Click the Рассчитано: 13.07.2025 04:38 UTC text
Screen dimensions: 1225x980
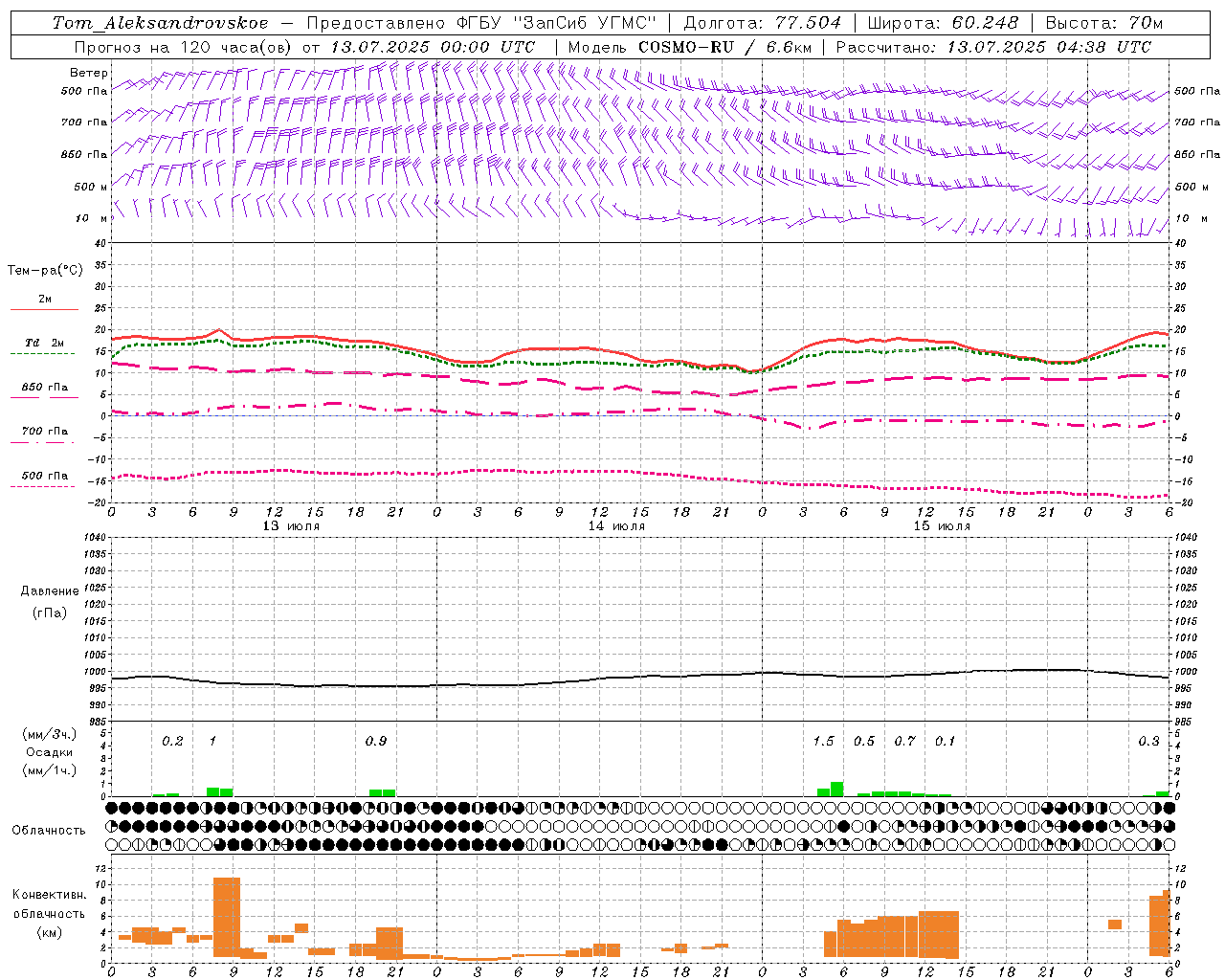[x=993, y=47]
